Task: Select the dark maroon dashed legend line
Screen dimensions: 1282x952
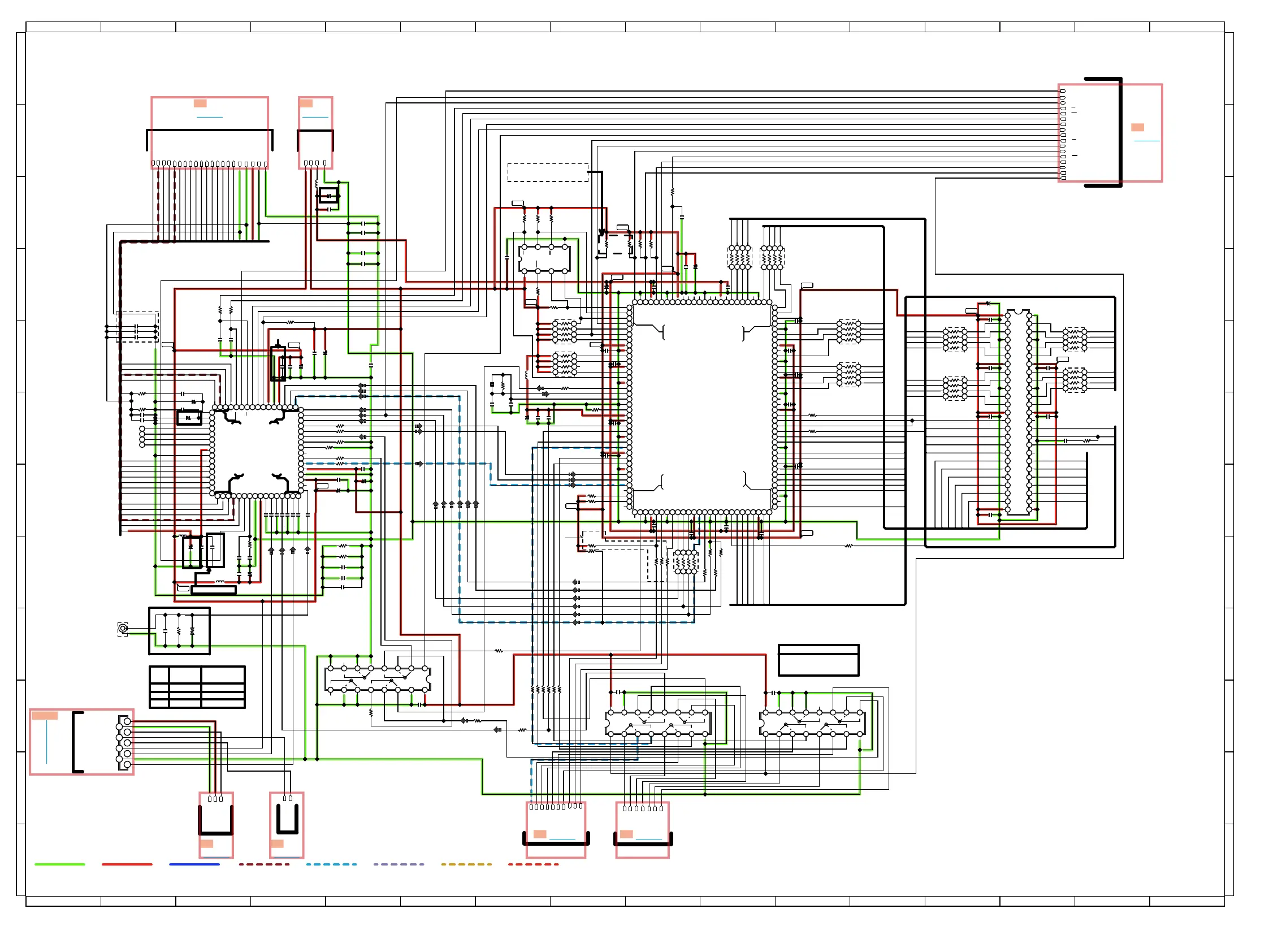Action: pyautogui.click(x=264, y=864)
